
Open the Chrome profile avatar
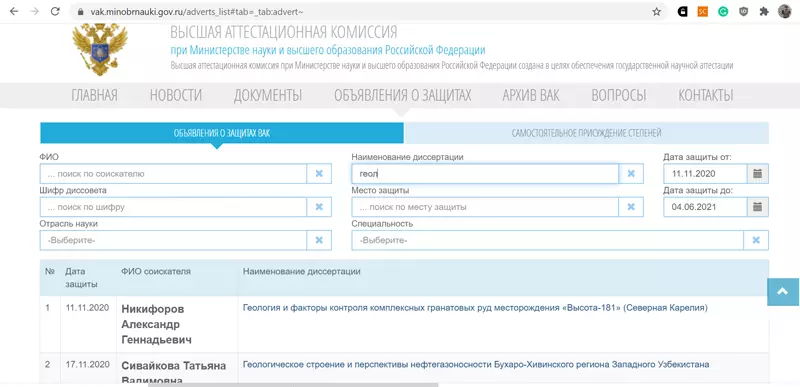[785, 11]
